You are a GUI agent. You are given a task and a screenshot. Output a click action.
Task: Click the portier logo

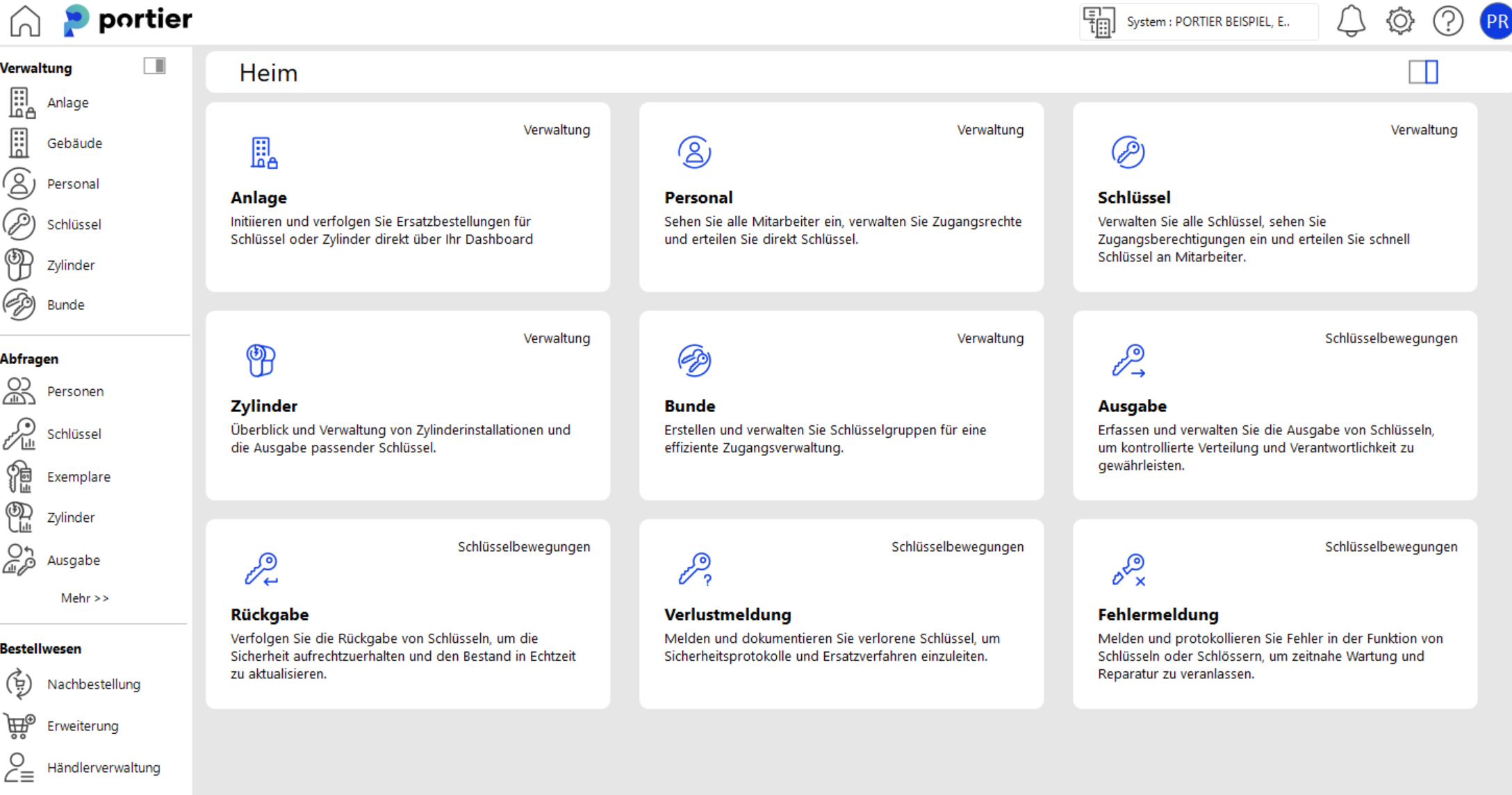(x=129, y=20)
